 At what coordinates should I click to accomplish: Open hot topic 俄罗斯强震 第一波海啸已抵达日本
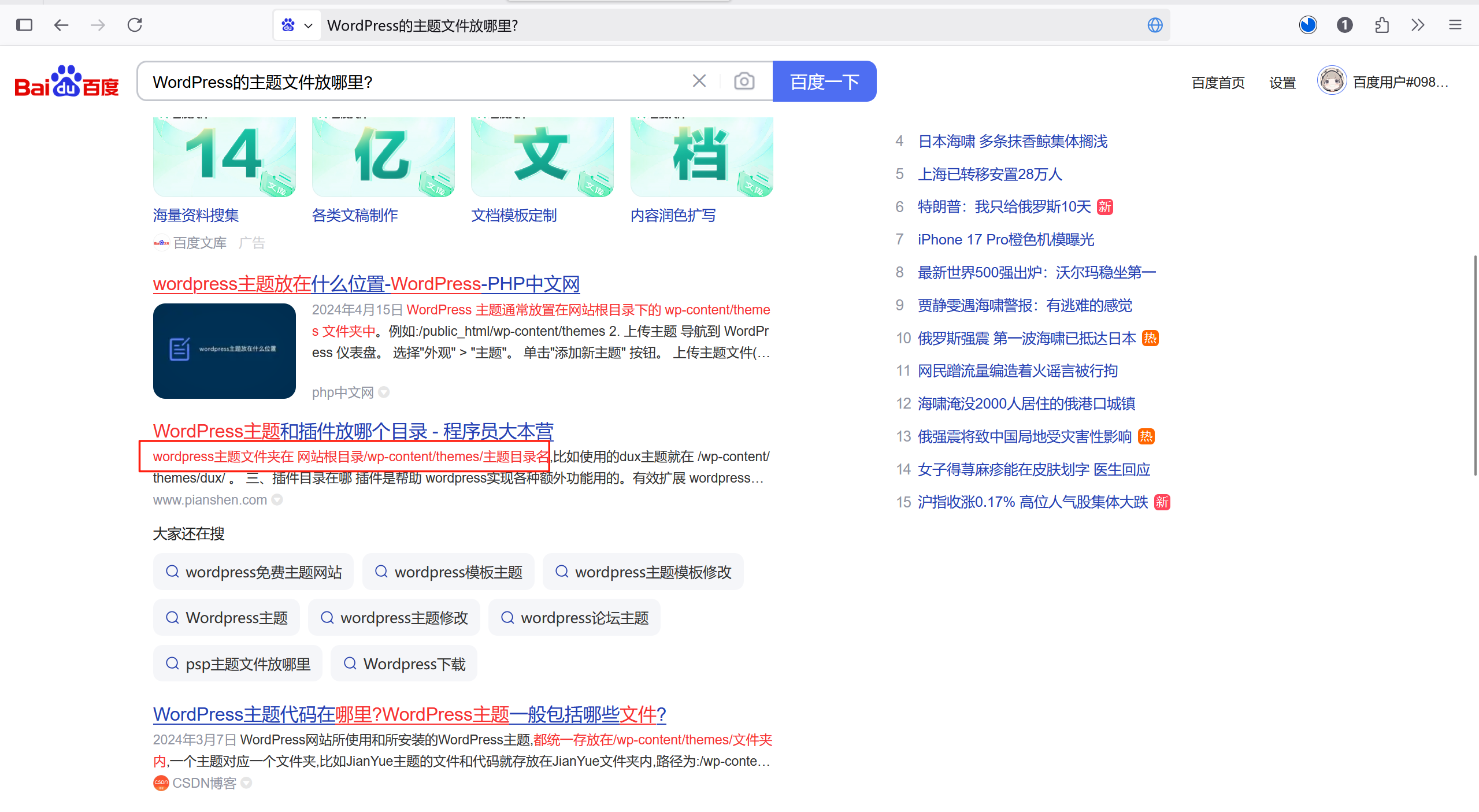click(1027, 339)
